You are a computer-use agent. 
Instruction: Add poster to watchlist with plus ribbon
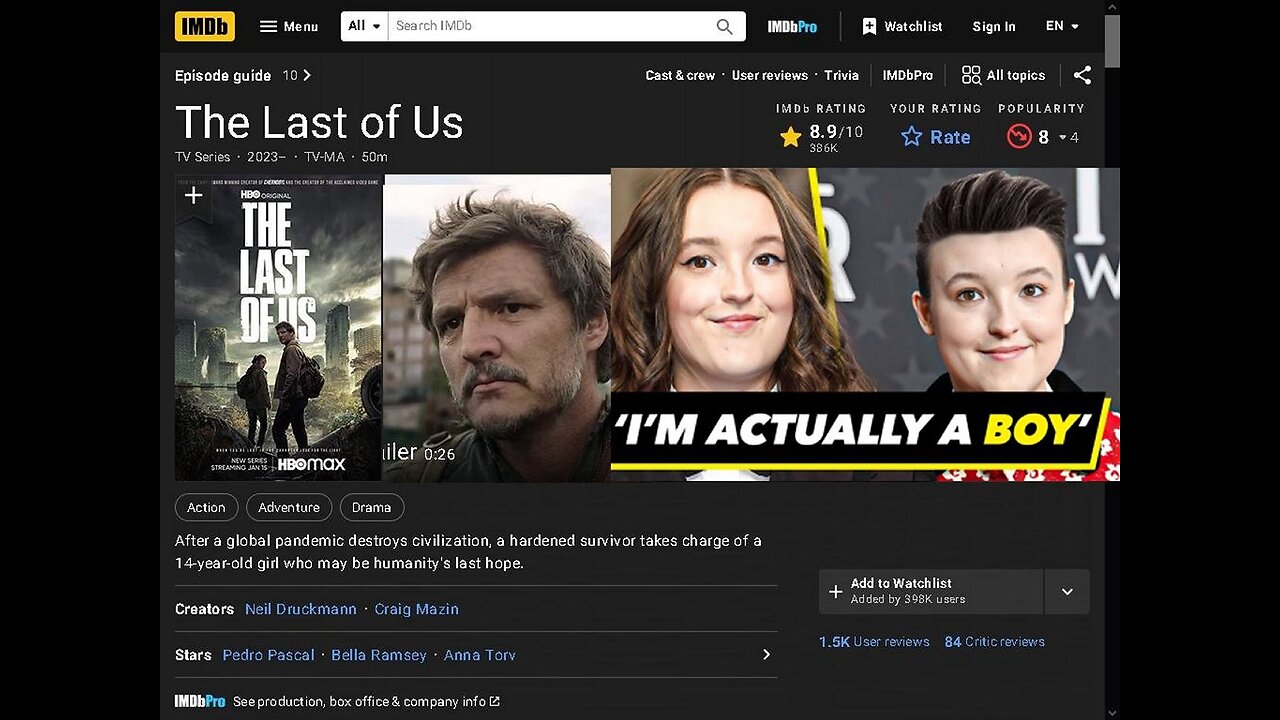[x=193, y=196]
